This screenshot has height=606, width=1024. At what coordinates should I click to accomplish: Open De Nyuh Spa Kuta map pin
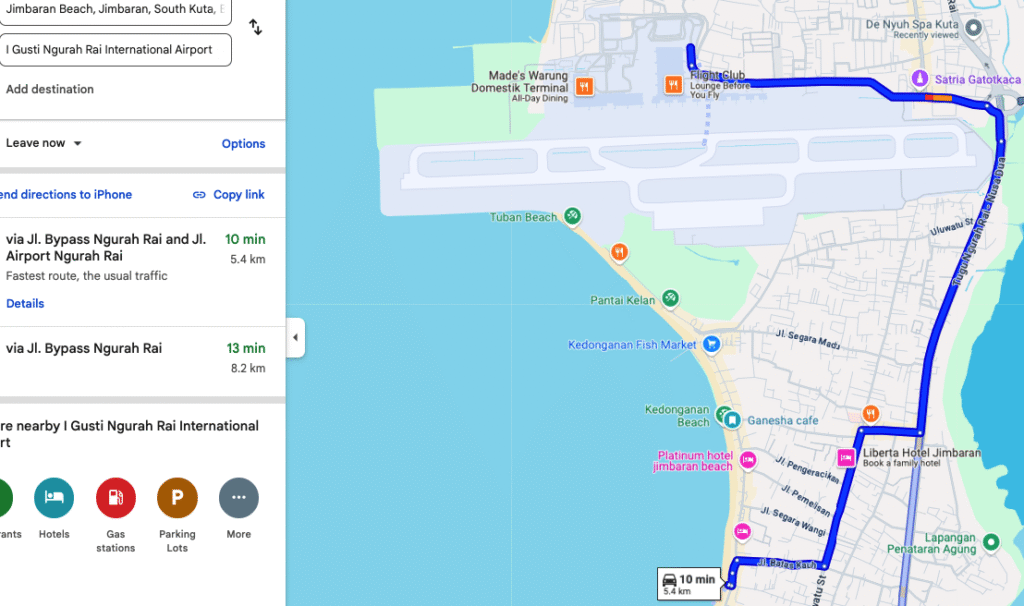974,27
